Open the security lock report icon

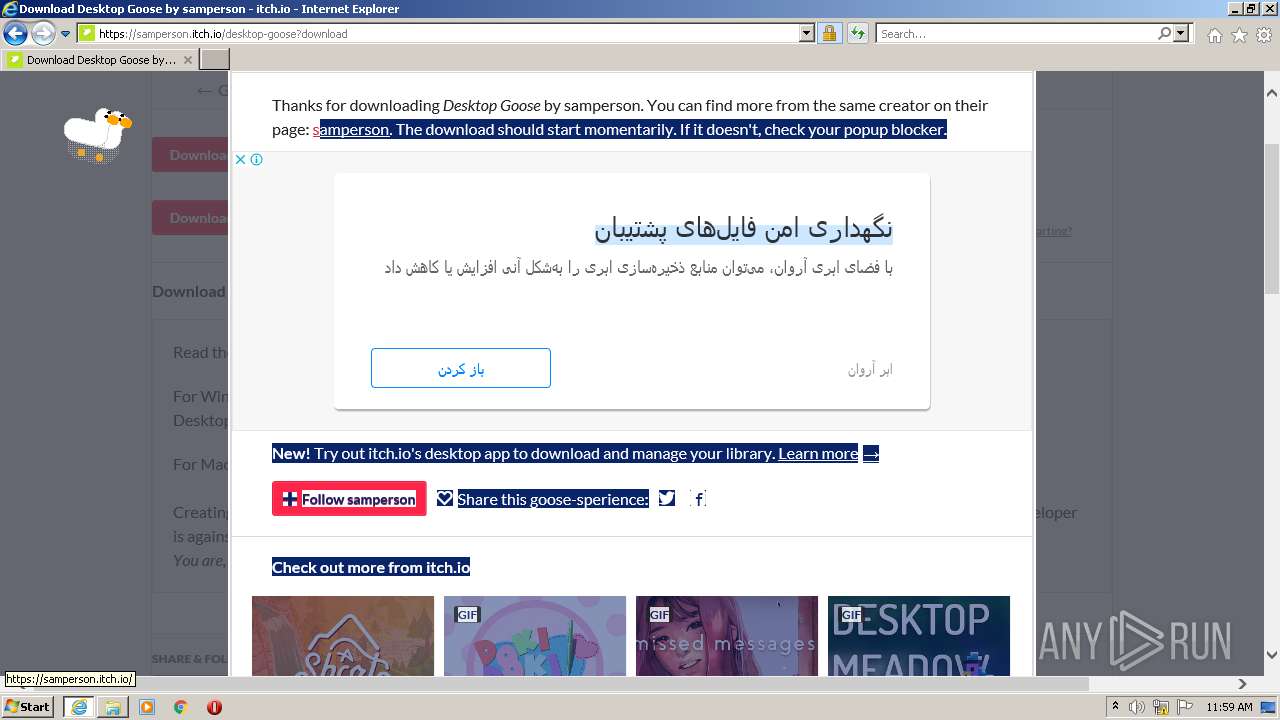click(x=829, y=33)
